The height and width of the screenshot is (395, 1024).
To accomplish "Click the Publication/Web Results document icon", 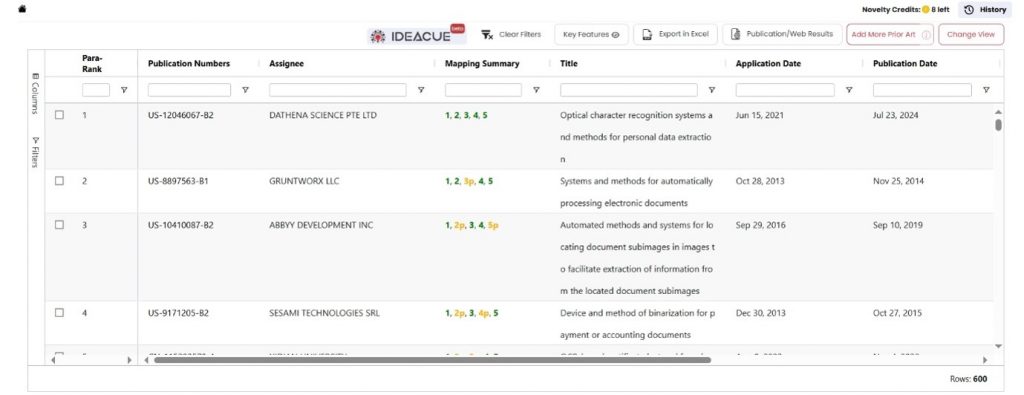I will tap(735, 35).
